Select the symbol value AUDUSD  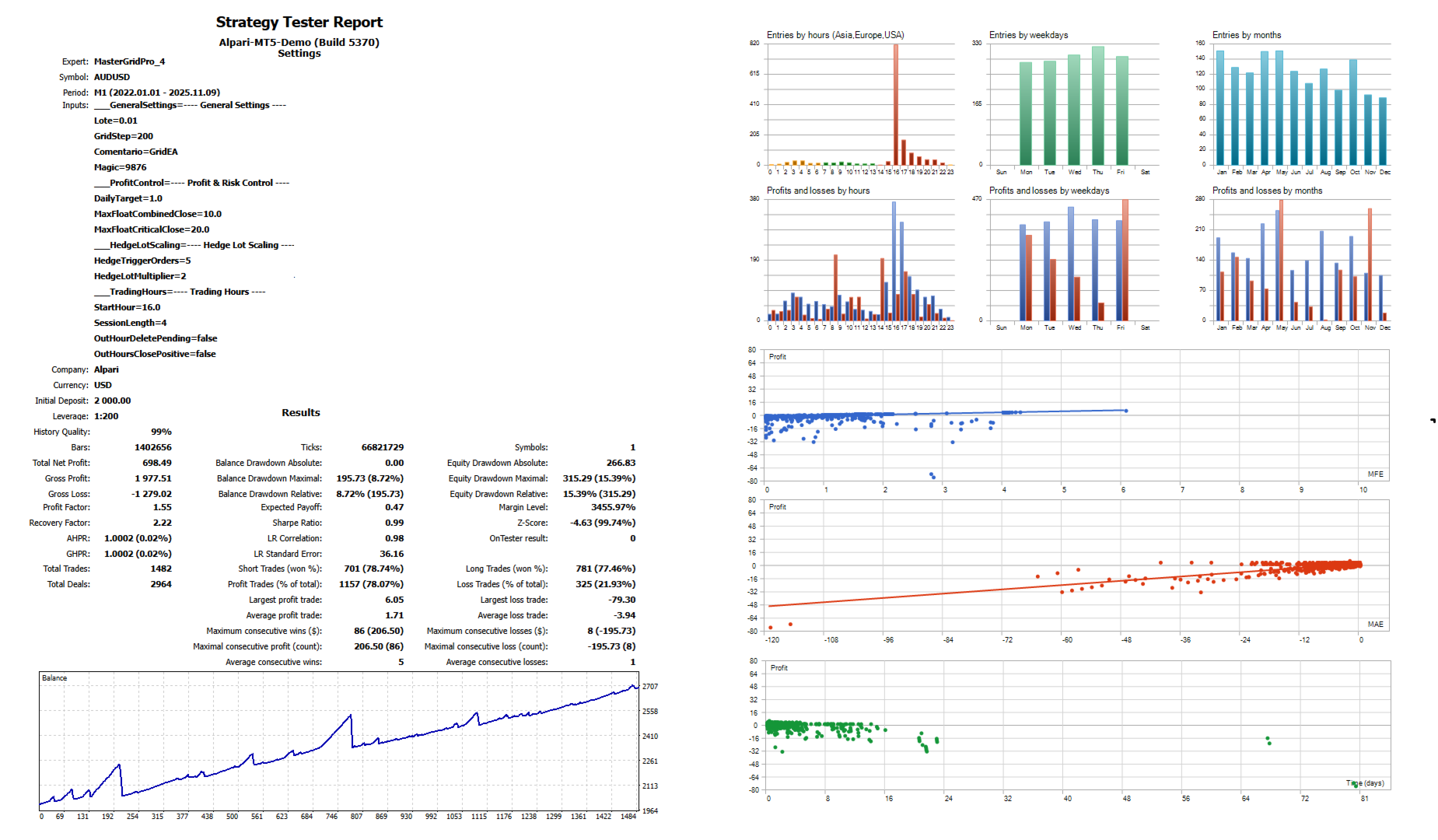112,77
